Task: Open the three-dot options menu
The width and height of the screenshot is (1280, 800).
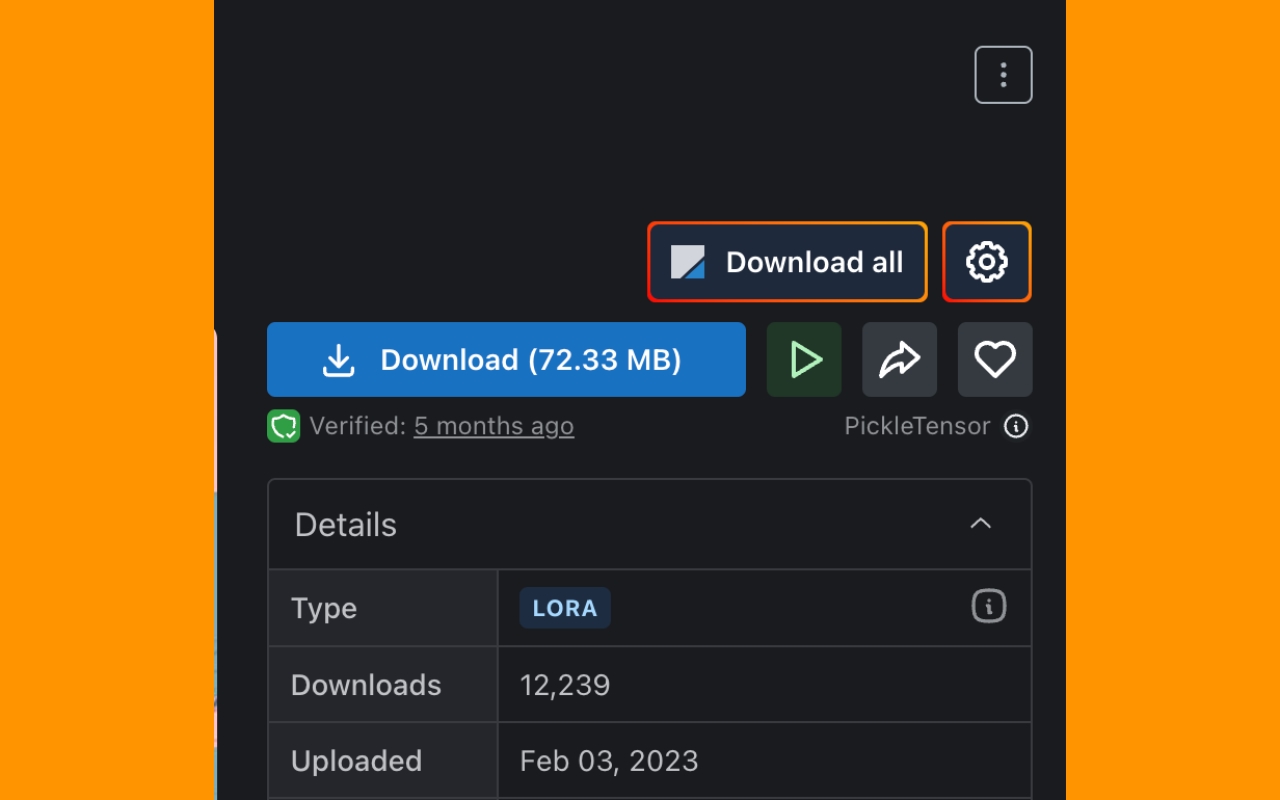Action: pyautogui.click(x=1003, y=75)
